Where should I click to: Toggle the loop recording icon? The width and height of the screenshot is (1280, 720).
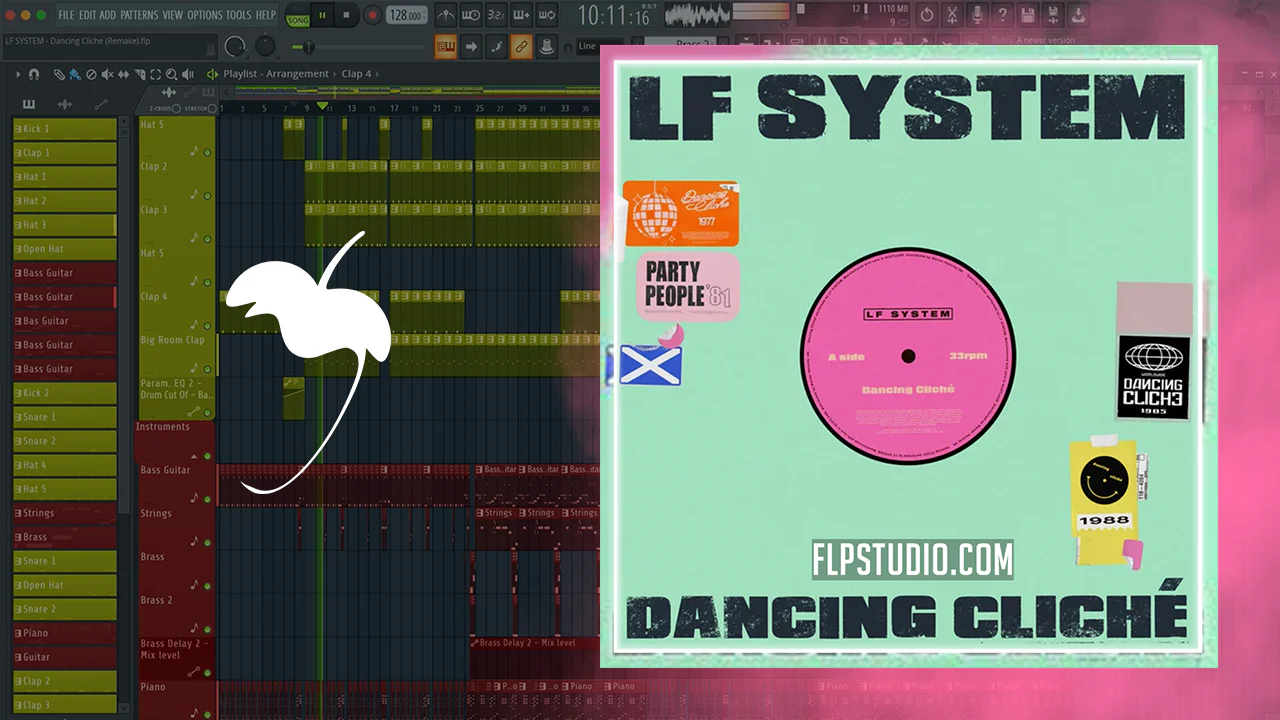point(546,15)
